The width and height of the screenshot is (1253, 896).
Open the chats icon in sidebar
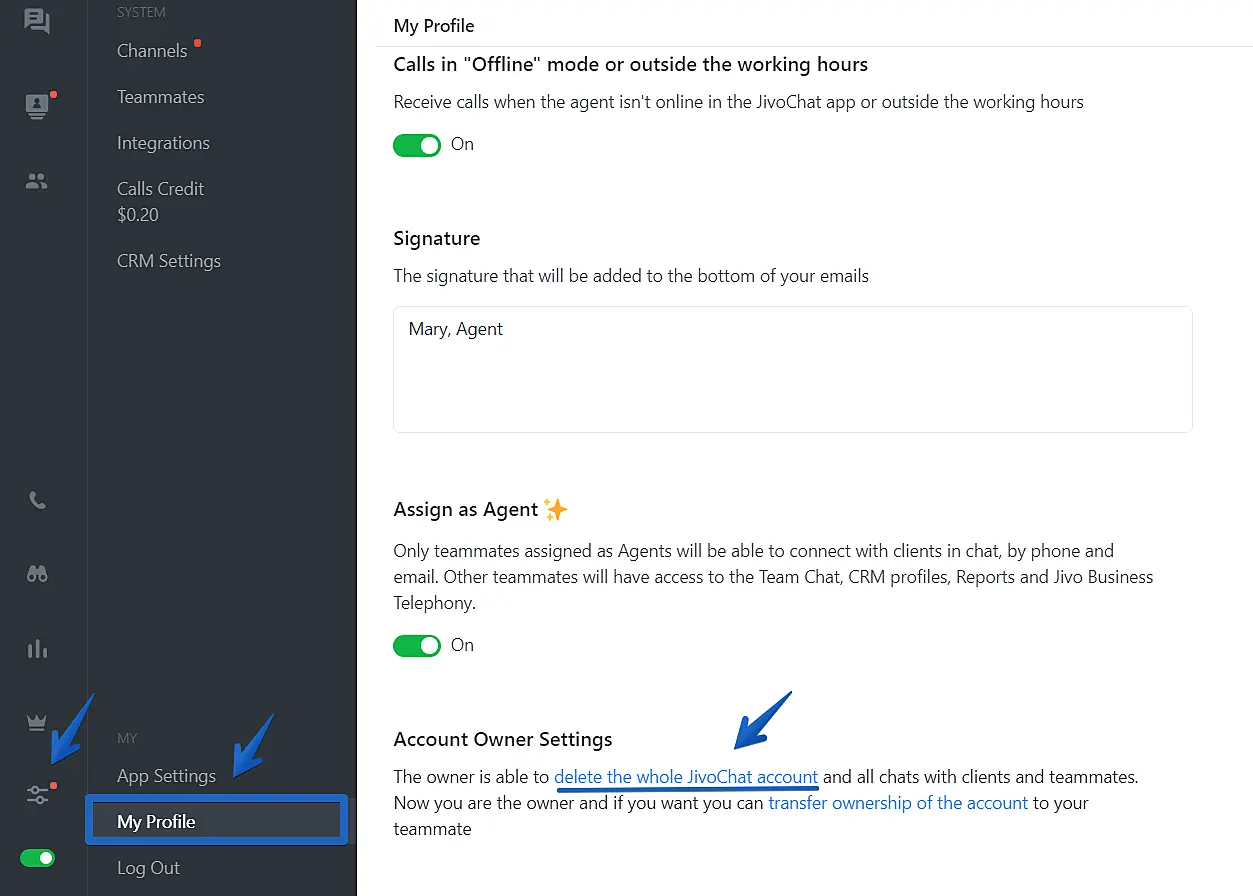pyautogui.click(x=37, y=21)
